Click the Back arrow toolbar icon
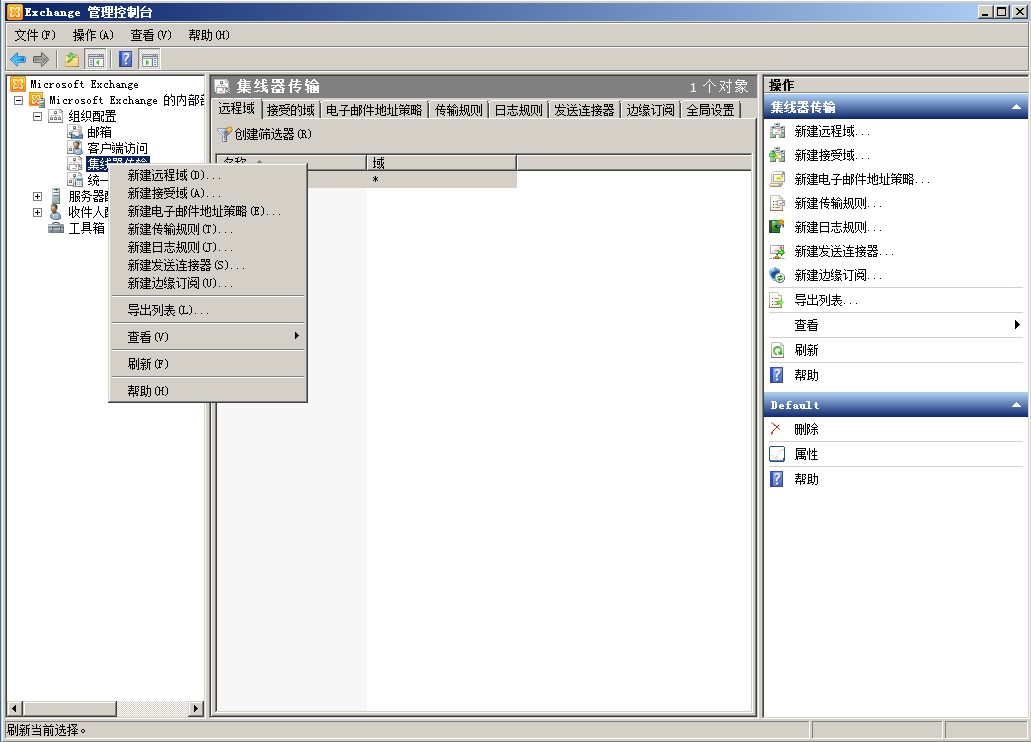1031x742 pixels. click(18, 60)
